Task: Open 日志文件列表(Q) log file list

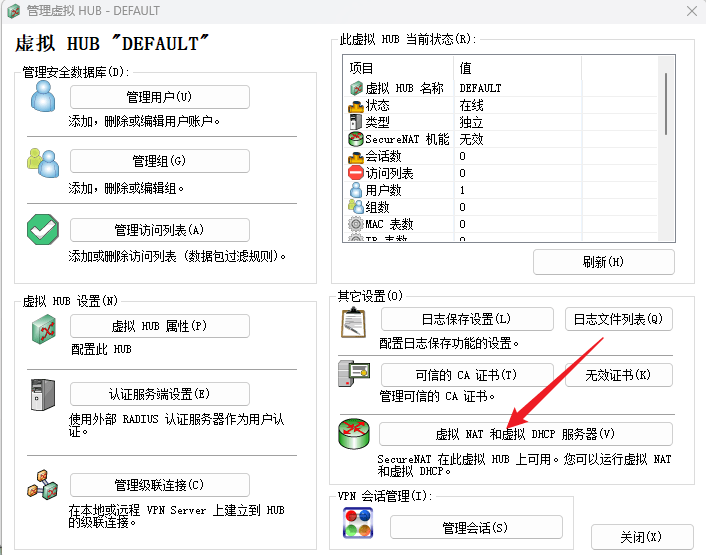Action: click(x=618, y=319)
